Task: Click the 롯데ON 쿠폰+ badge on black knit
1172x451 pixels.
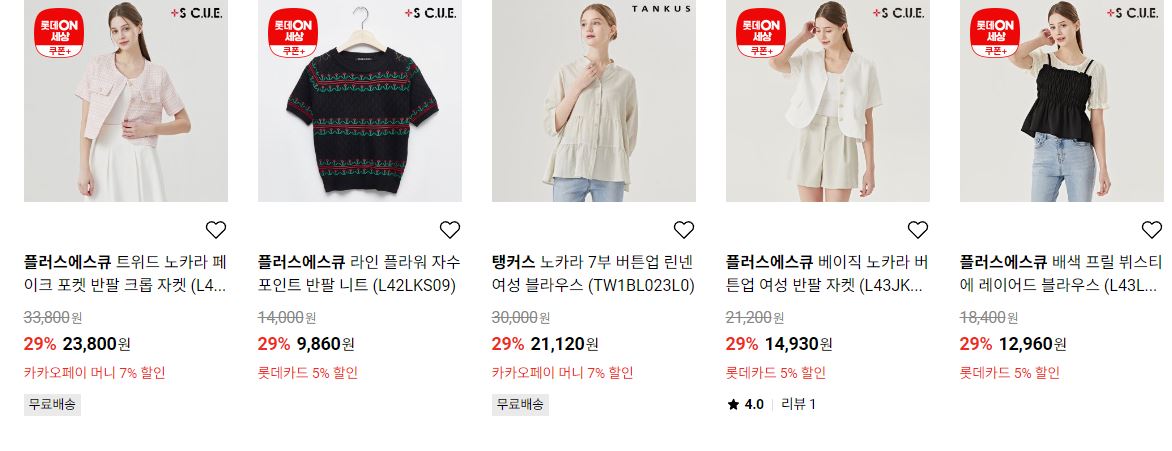Action: click(293, 32)
